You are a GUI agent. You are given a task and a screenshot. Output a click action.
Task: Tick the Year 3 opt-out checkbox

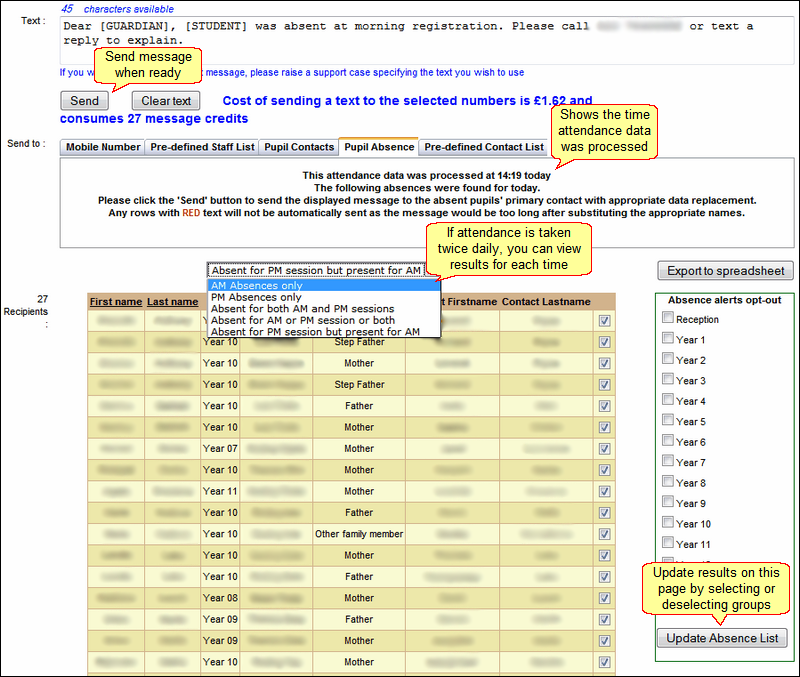668,379
